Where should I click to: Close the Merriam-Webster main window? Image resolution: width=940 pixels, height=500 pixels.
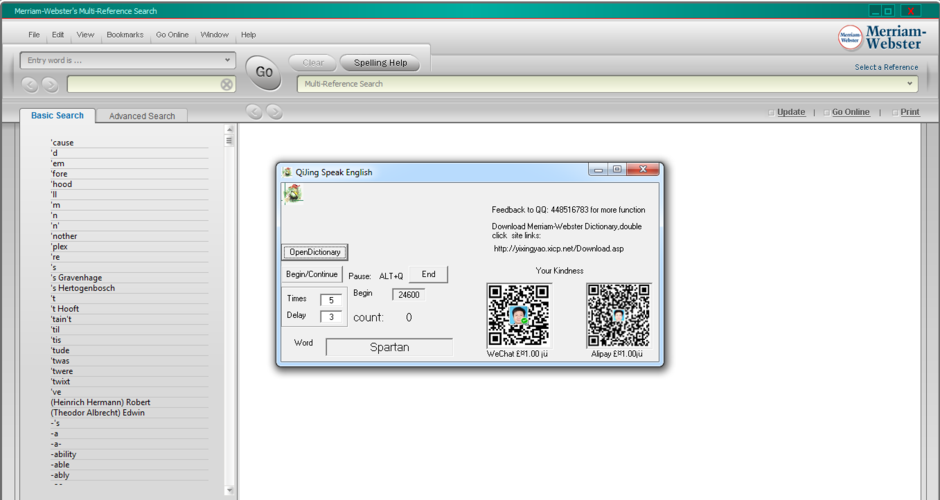pyautogui.click(x=911, y=11)
